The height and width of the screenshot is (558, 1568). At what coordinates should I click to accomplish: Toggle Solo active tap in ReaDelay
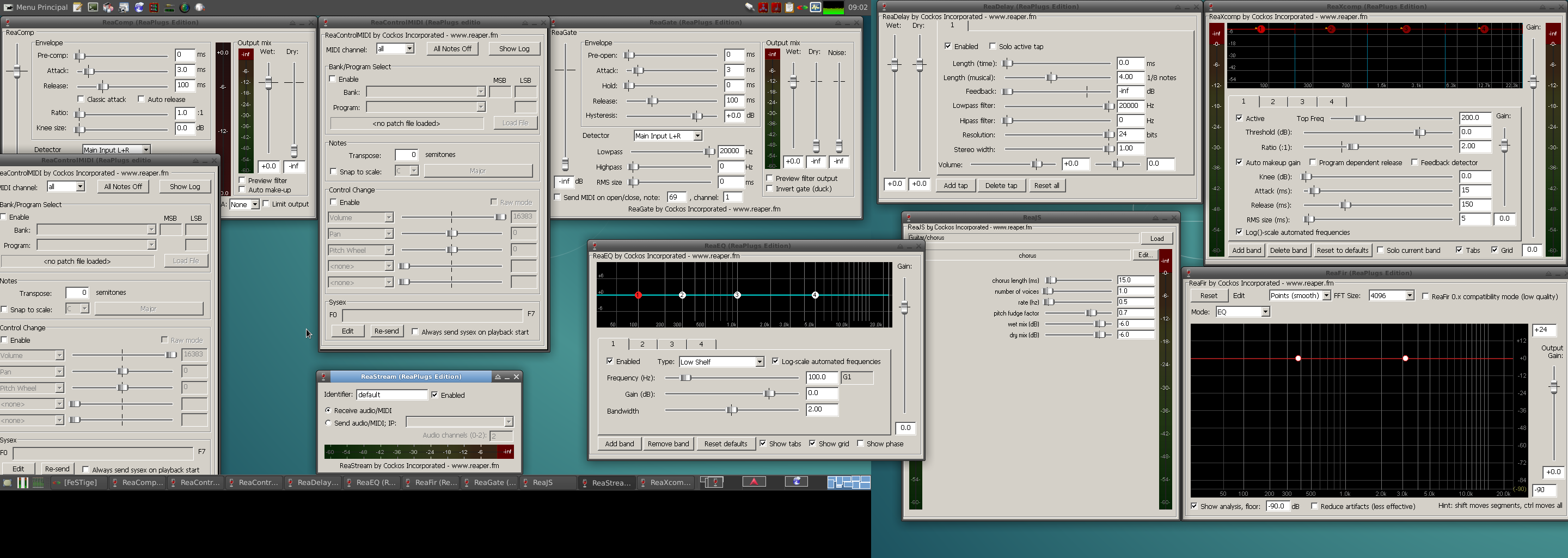coord(993,46)
